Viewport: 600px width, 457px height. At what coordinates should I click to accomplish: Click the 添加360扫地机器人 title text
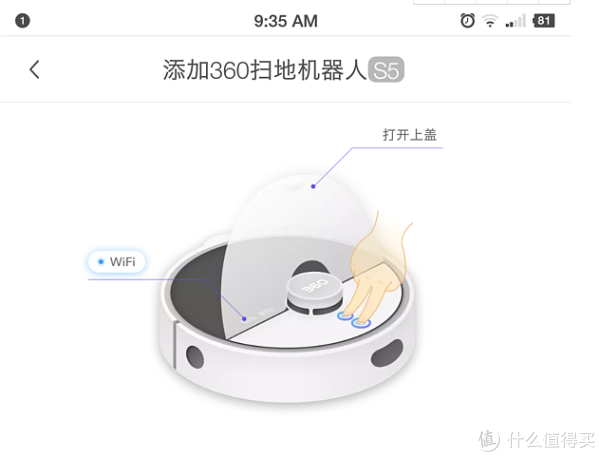point(264,70)
